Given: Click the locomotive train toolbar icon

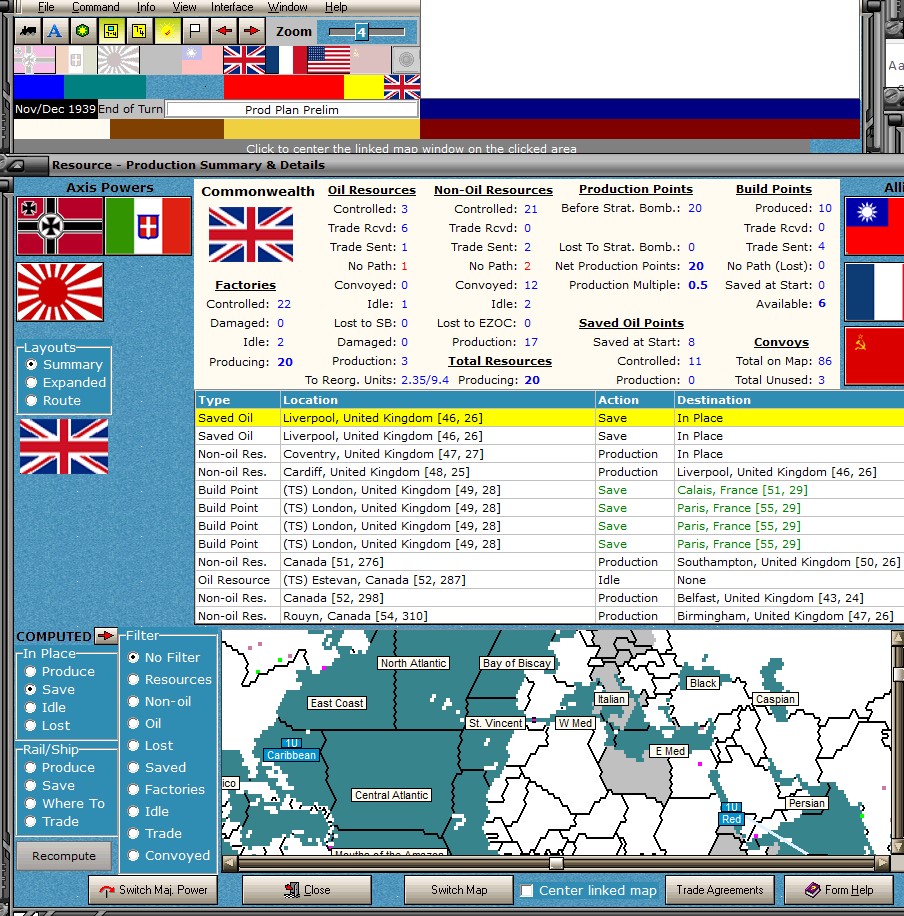Looking at the screenshot, I should 27,31.
